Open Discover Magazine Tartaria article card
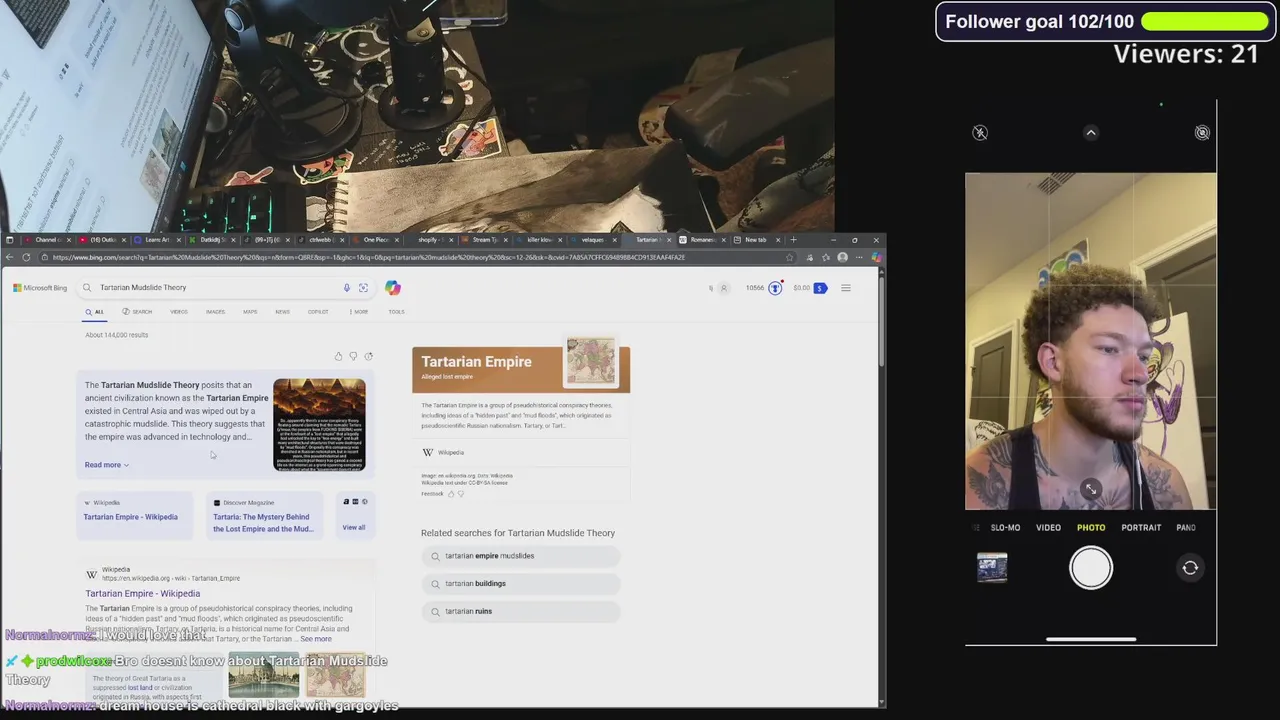The height and width of the screenshot is (720, 1280). (264, 516)
